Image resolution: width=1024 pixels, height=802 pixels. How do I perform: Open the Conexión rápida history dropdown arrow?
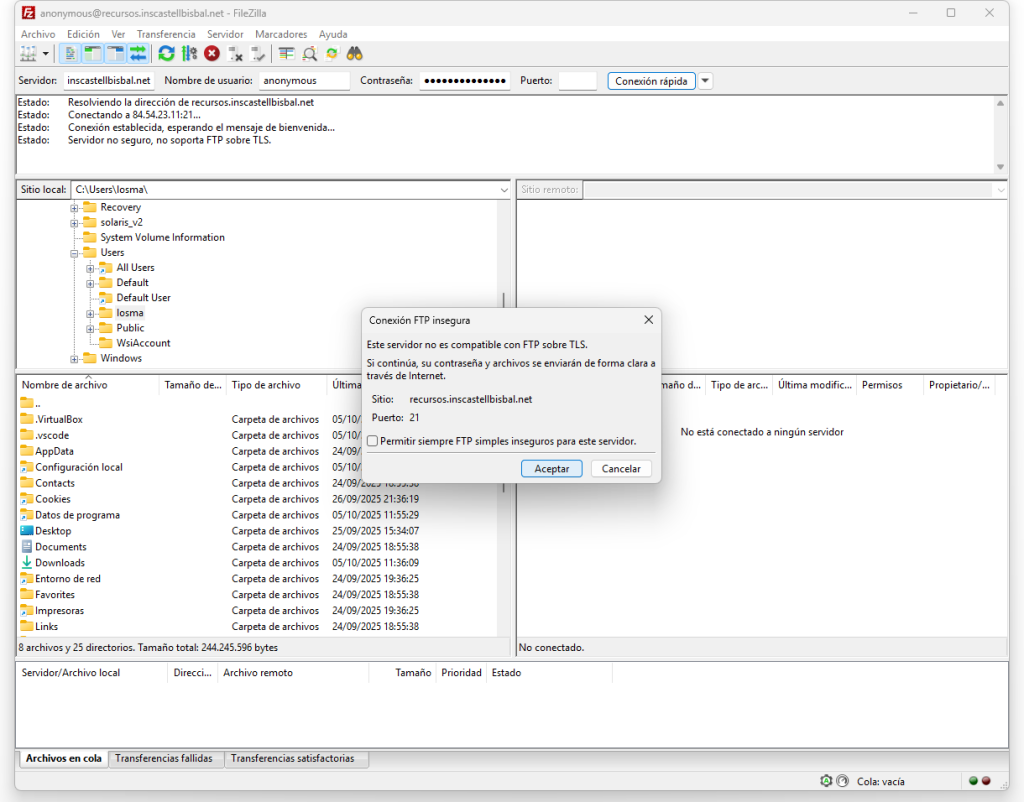pos(705,81)
